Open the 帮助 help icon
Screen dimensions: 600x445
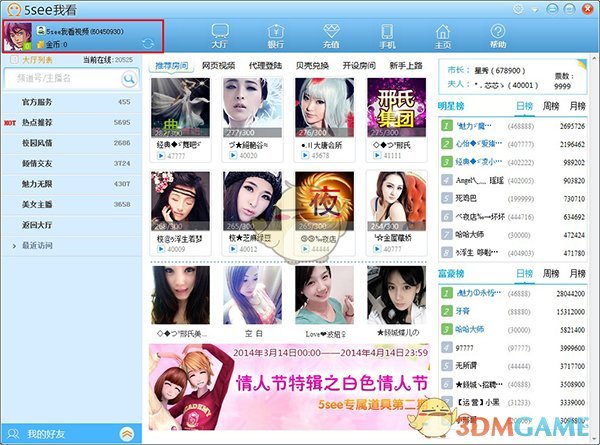coord(497,34)
